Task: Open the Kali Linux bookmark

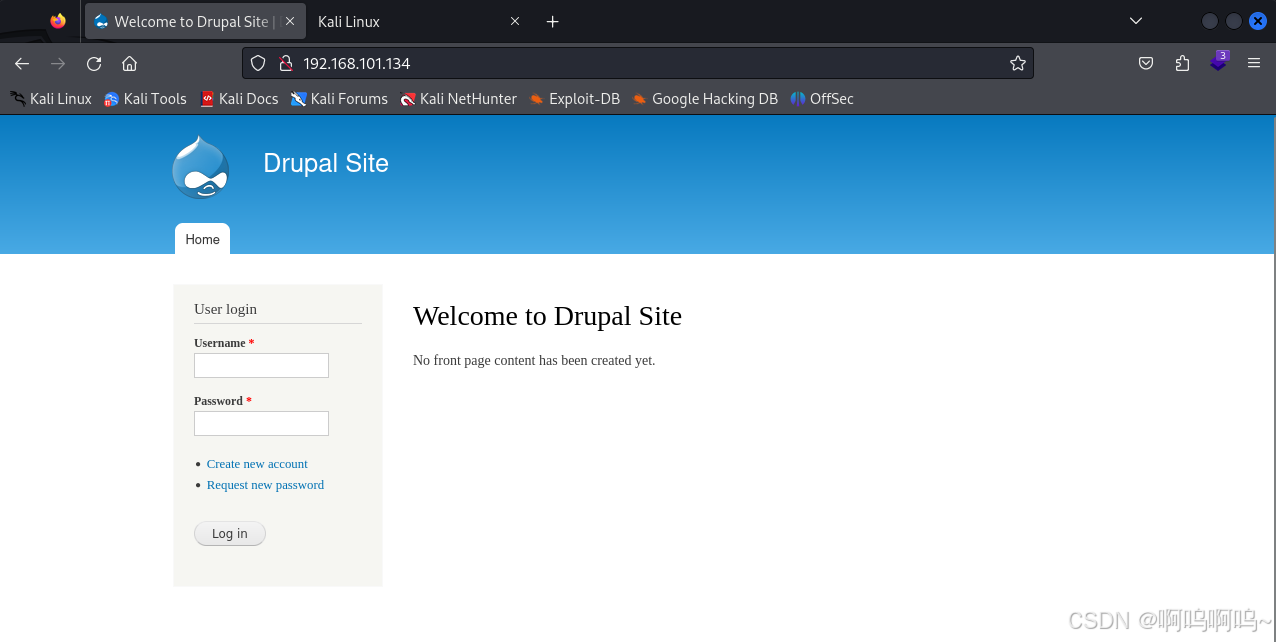Action: tap(51, 99)
